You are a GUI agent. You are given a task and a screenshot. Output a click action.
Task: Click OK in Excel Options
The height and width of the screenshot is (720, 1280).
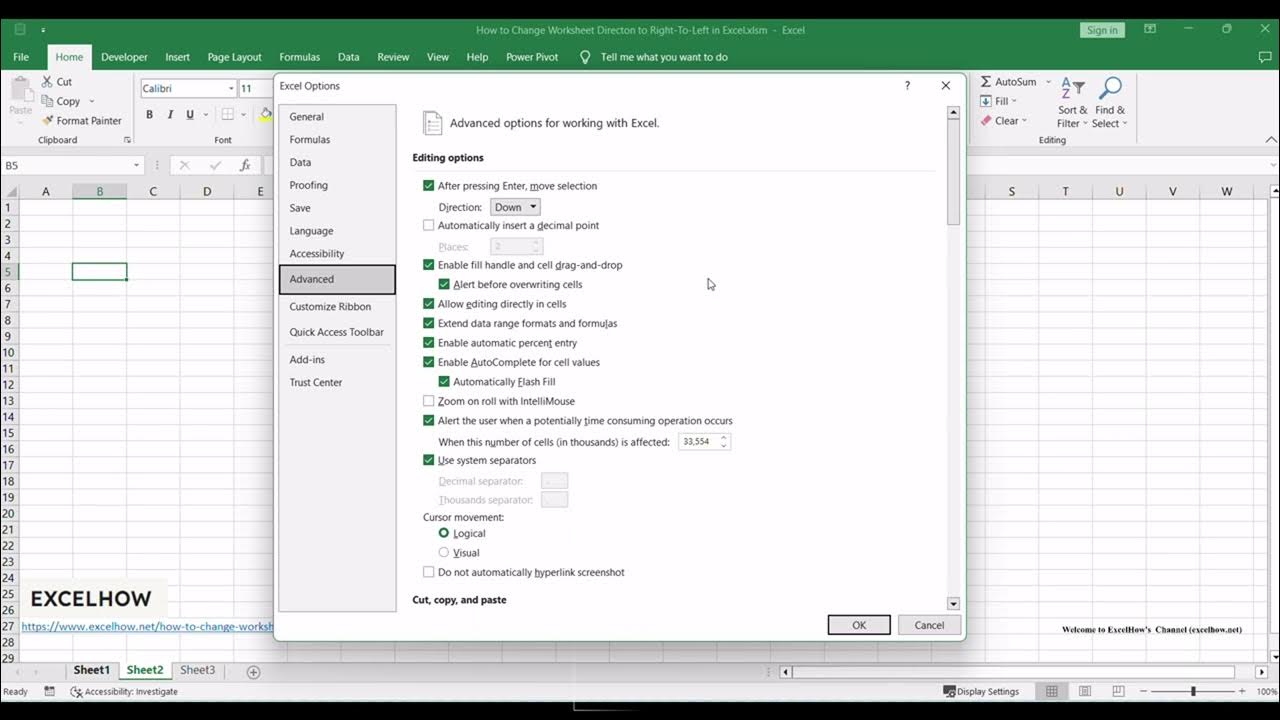(859, 625)
